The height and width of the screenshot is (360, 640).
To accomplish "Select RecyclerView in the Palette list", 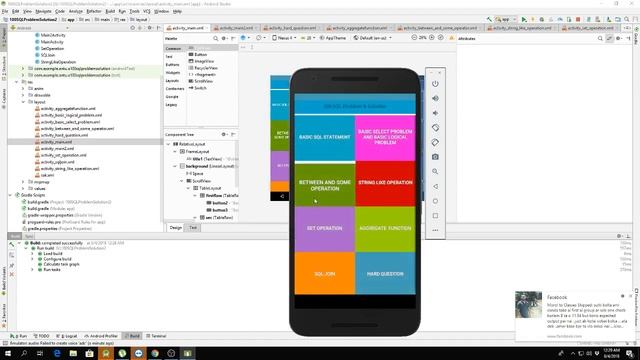I will [x=203, y=68].
